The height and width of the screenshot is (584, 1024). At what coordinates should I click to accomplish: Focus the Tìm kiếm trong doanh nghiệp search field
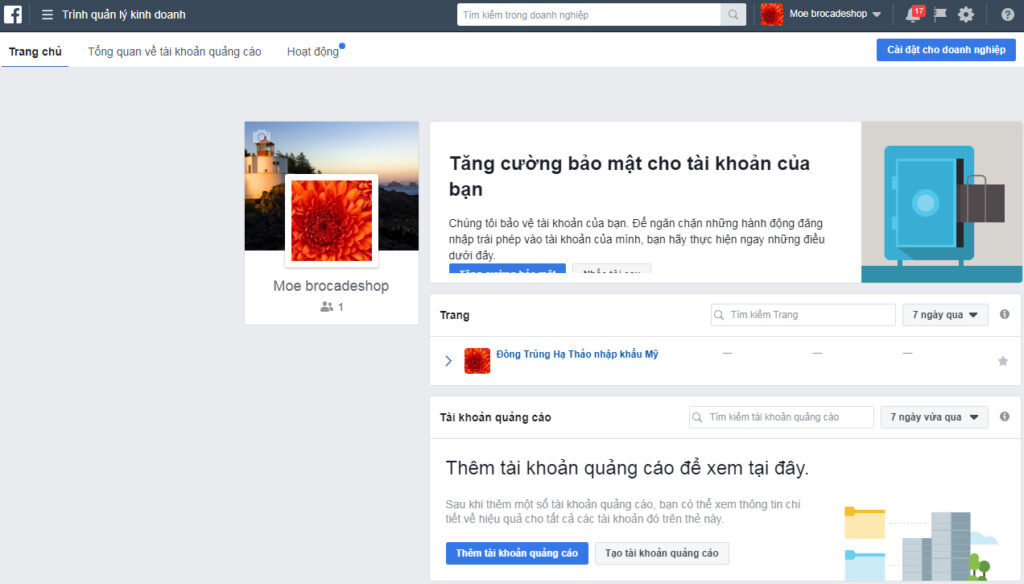tap(588, 14)
